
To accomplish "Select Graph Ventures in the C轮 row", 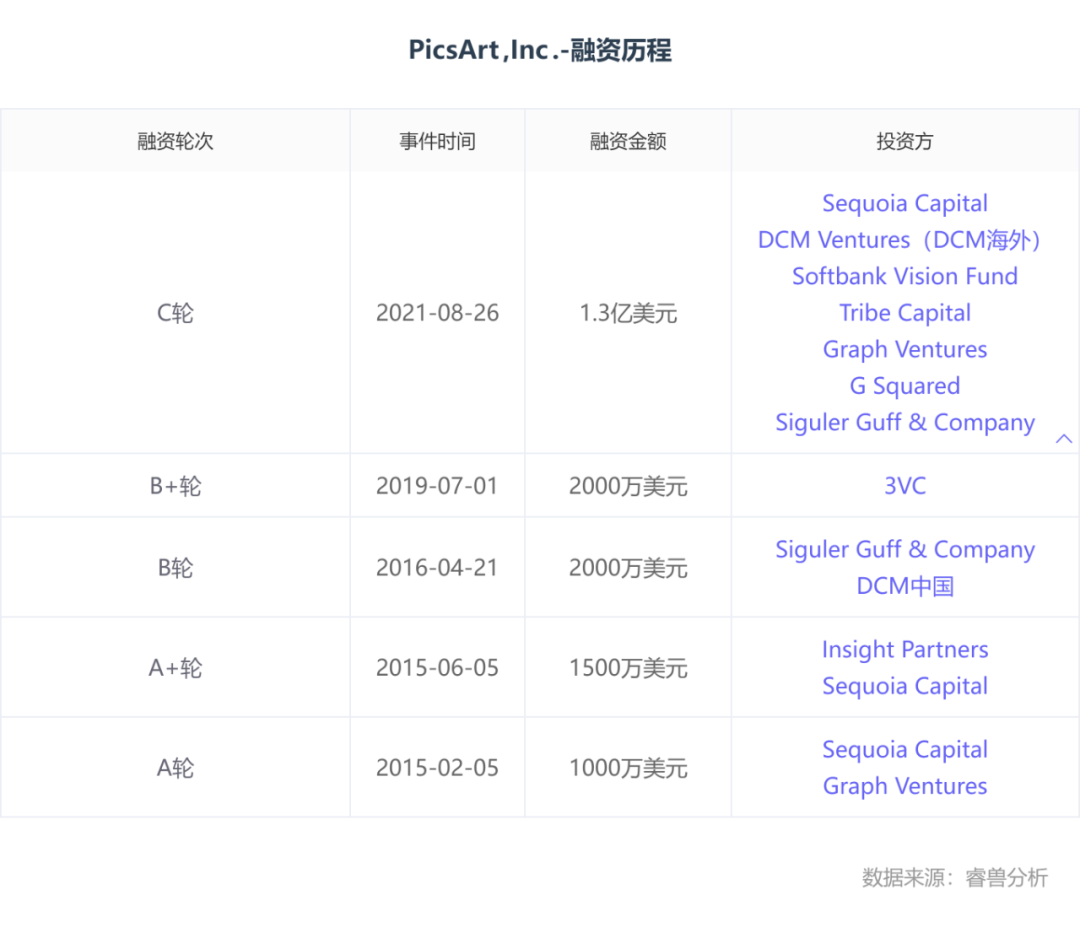I will click(x=905, y=350).
